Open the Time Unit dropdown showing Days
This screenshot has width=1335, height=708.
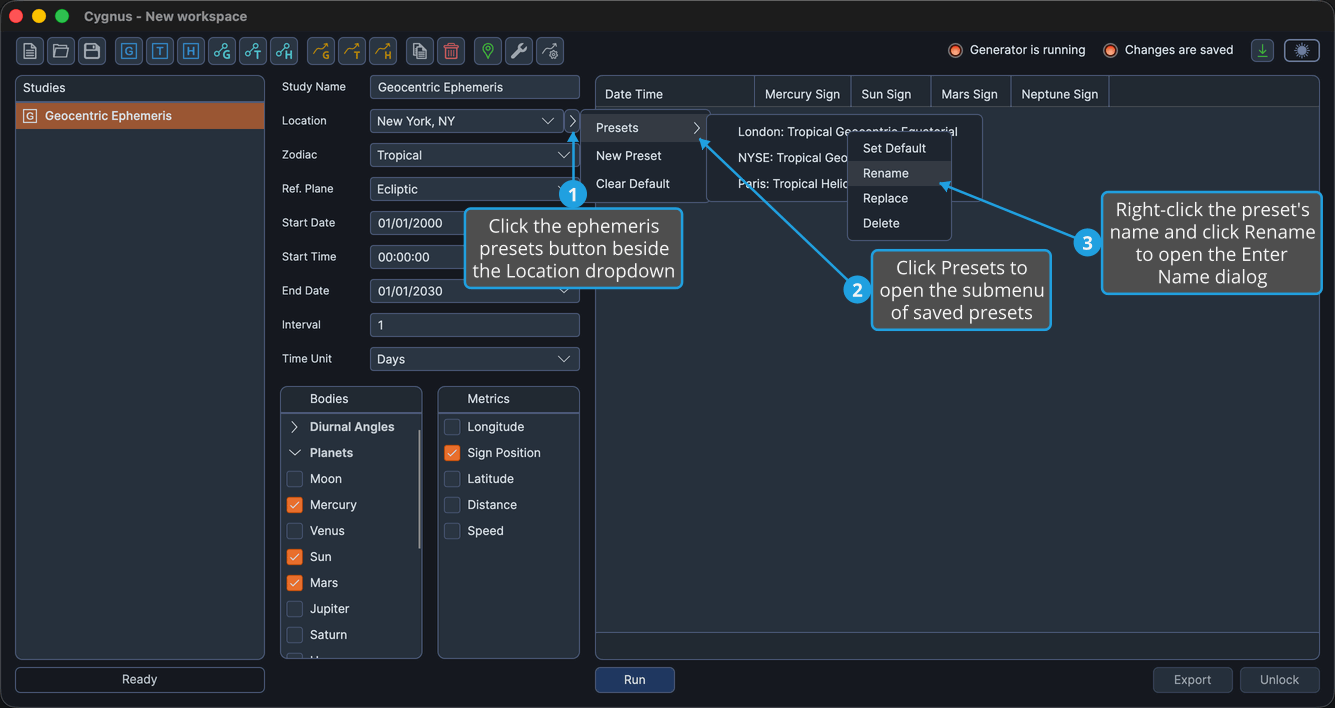pos(475,359)
